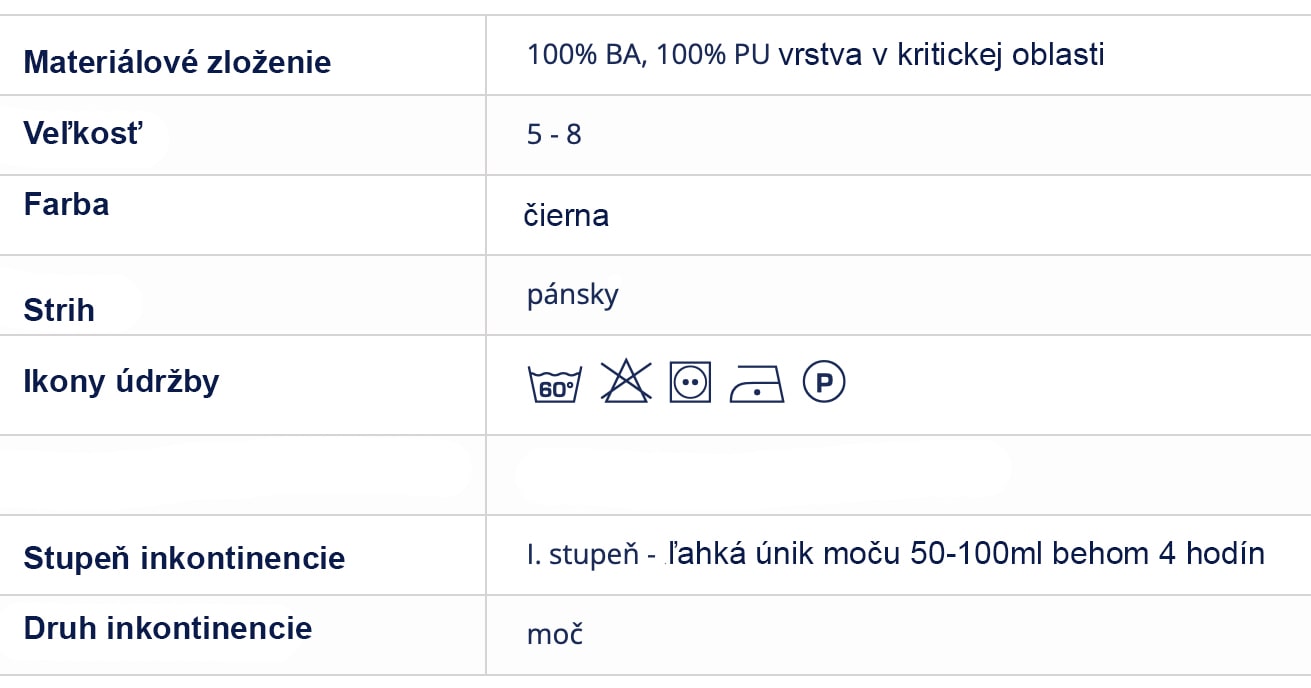Click the do not bleach icon
This screenshot has height=688, width=1311.
click(626, 382)
